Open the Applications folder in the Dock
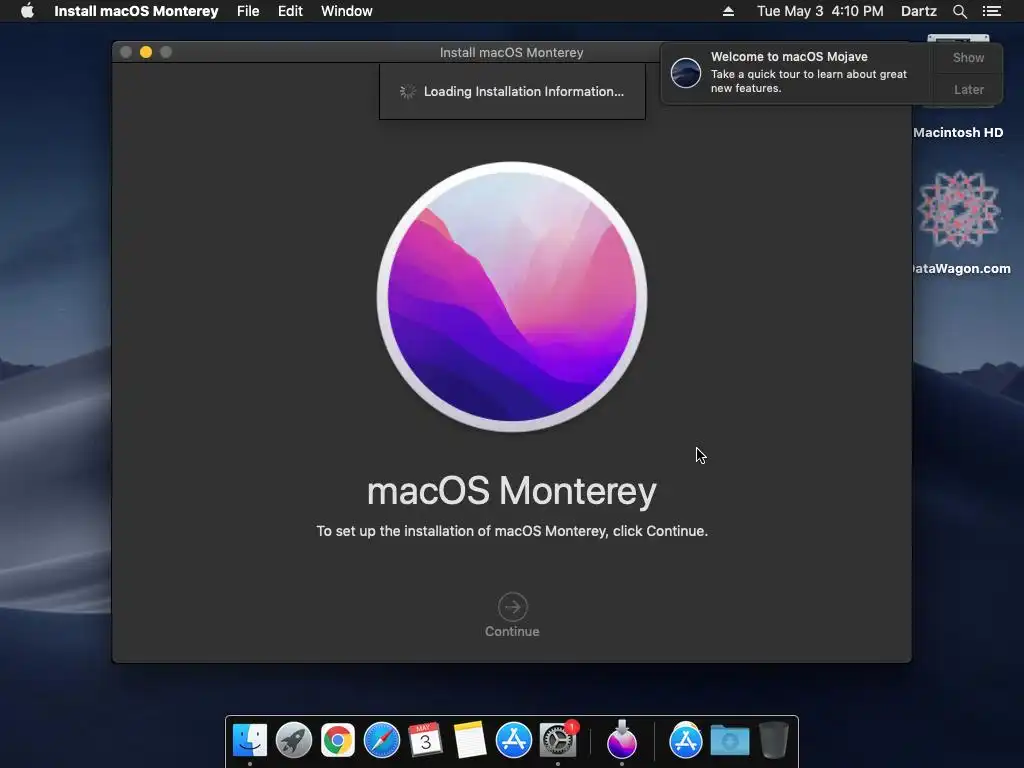The image size is (1024, 768). [686, 741]
